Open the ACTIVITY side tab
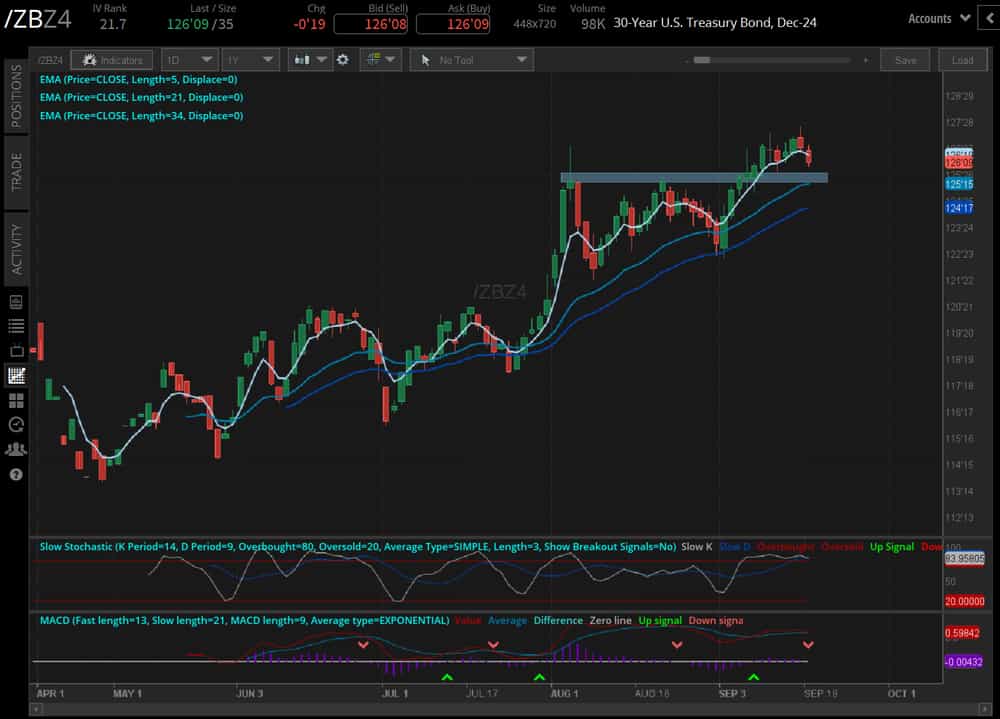Screen dimensions: 1000x719 click(16, 249)
